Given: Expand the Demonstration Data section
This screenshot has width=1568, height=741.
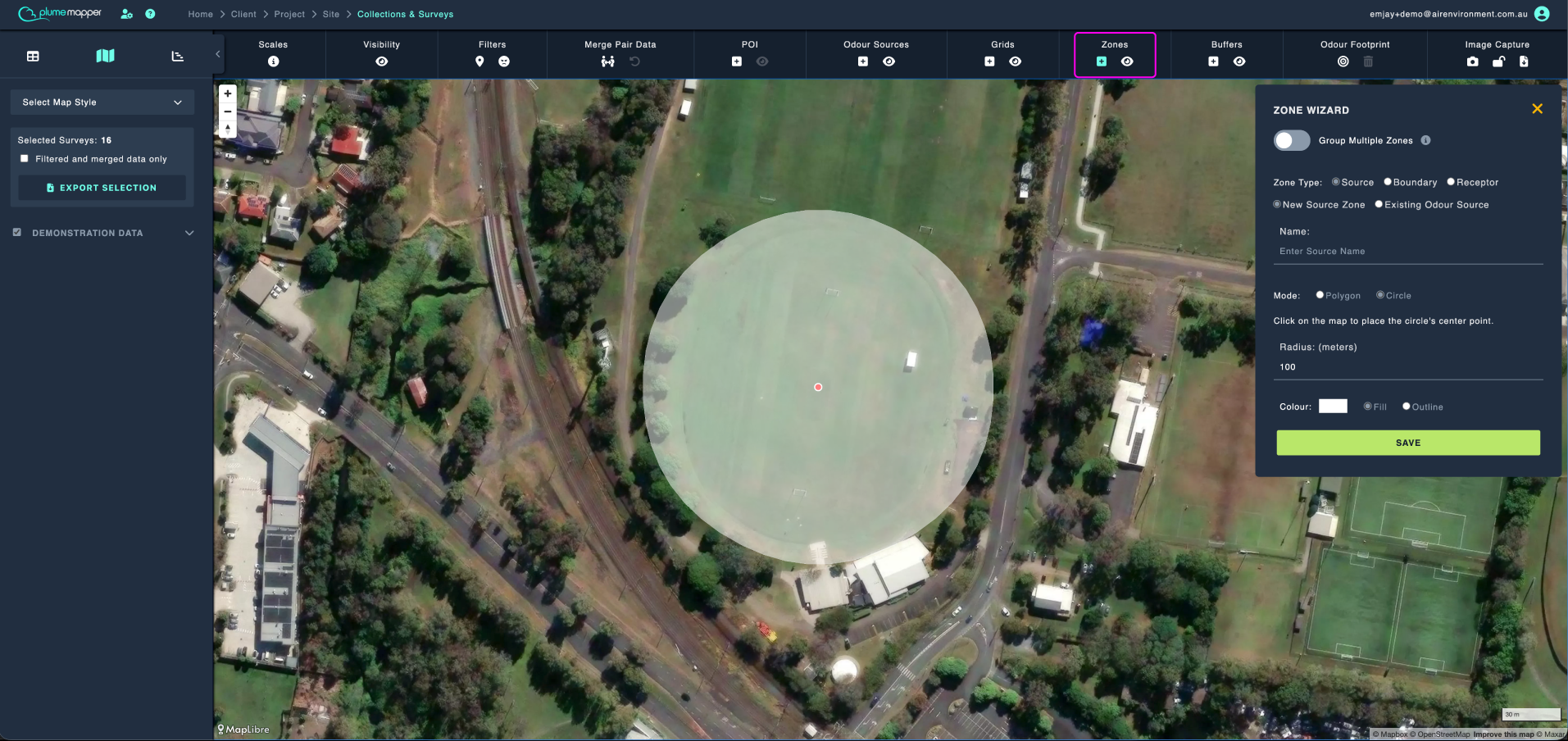Looking at the screenshot, I should click(x=189, y=233).
